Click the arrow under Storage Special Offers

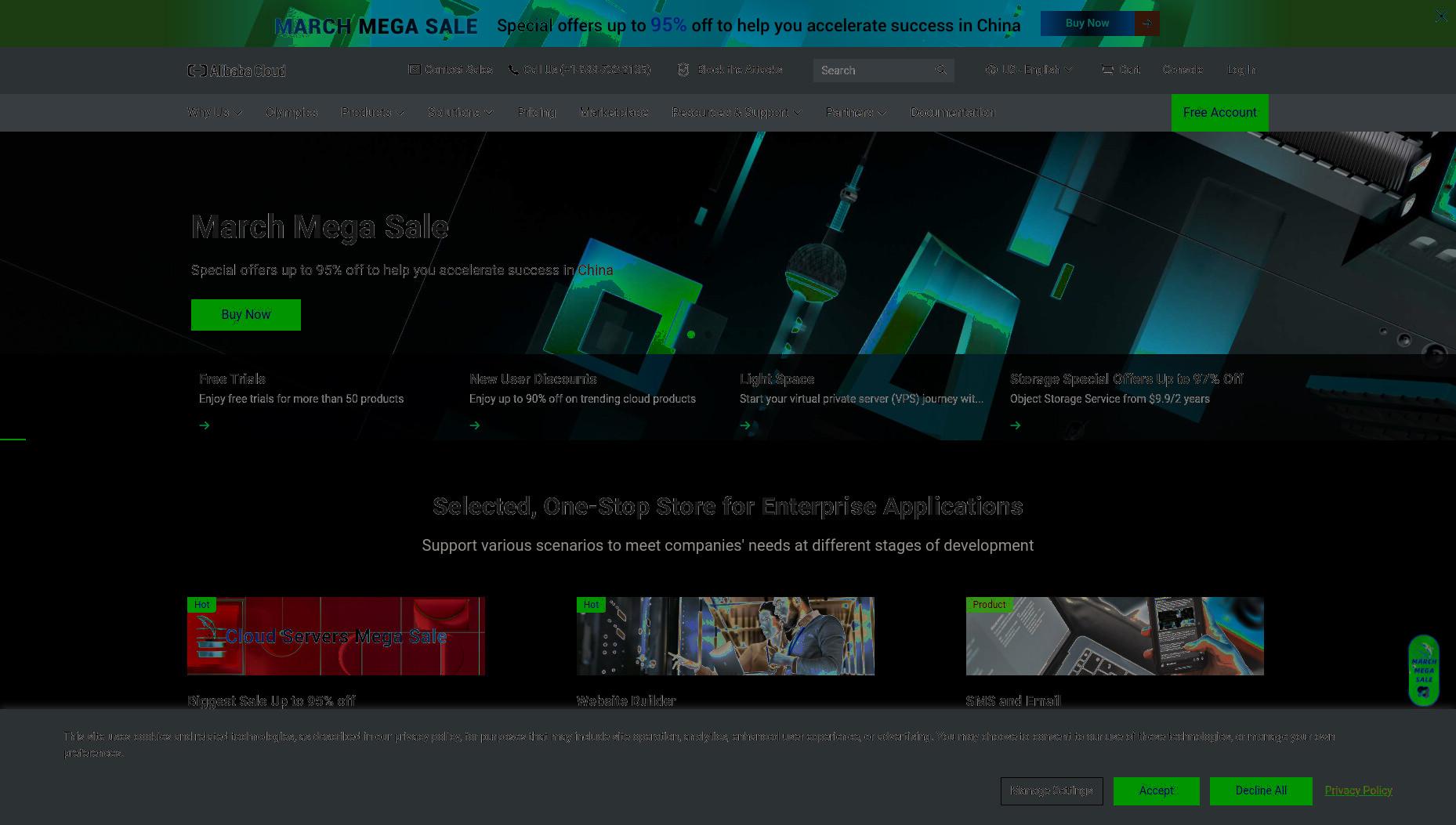click(1016, 425)
